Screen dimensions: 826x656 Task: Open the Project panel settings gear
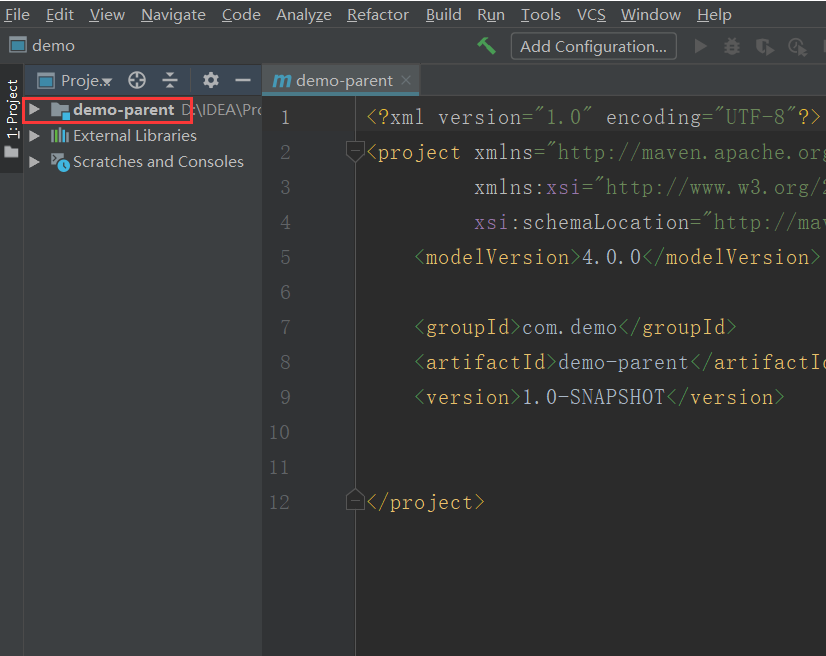211,81
